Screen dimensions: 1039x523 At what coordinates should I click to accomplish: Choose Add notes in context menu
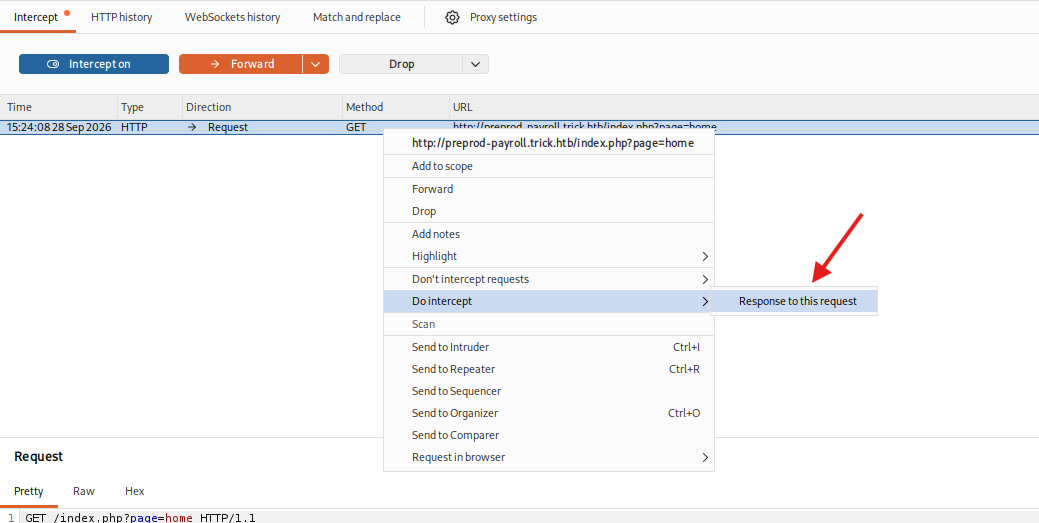point(549,234)
